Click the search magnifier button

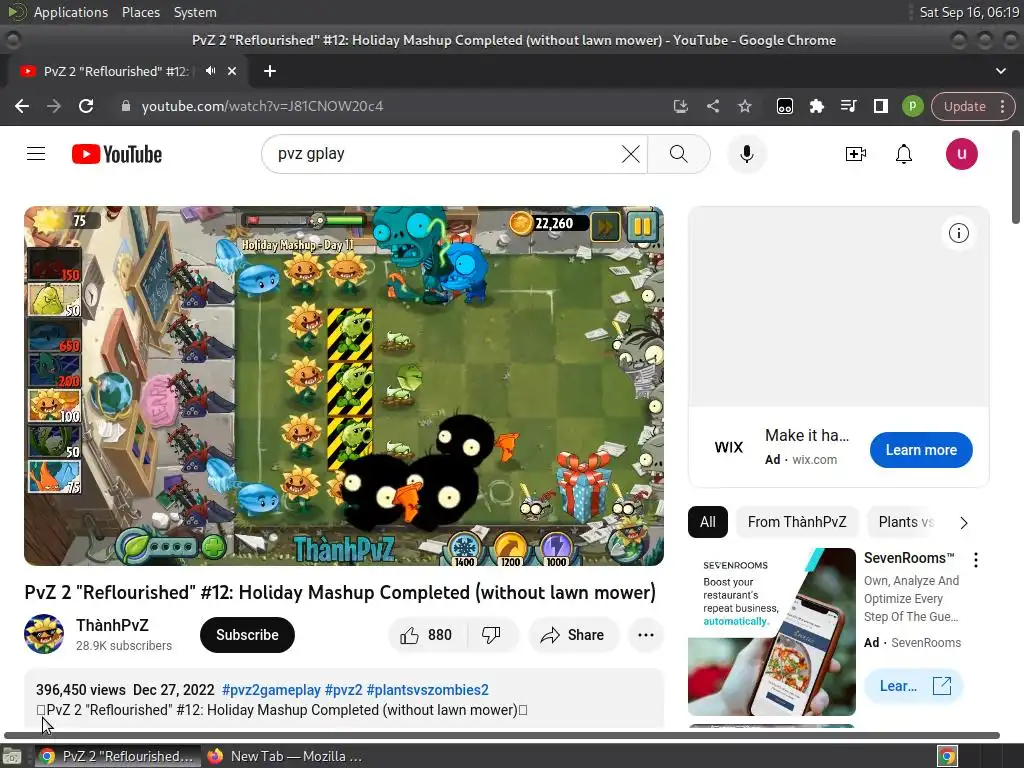coord(679,154)
